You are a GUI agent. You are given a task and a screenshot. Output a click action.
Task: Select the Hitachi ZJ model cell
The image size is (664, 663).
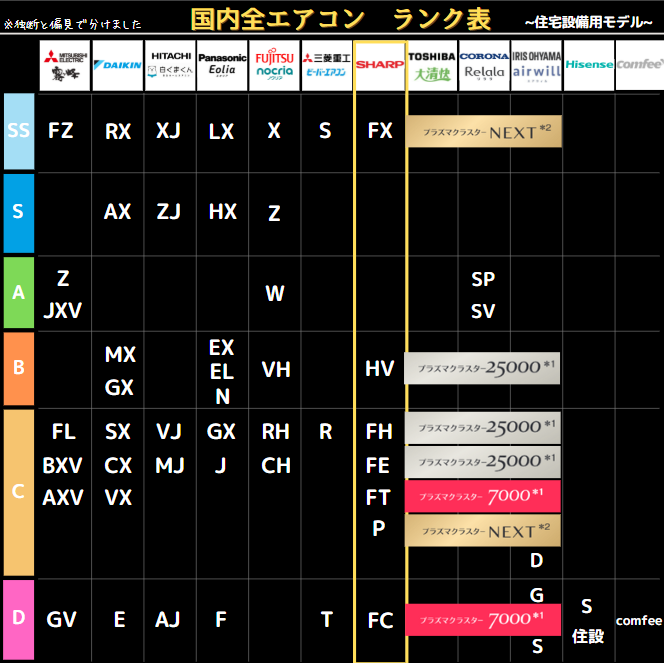169,212
